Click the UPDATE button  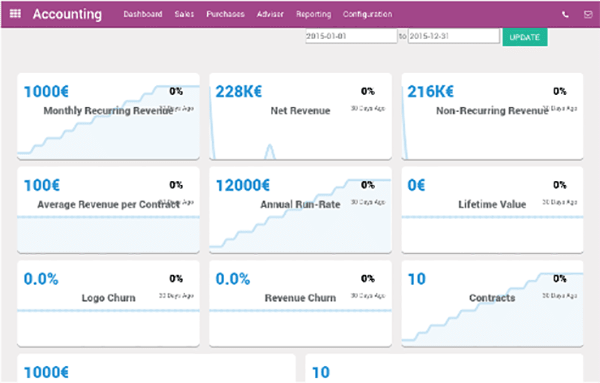point(525,37)
